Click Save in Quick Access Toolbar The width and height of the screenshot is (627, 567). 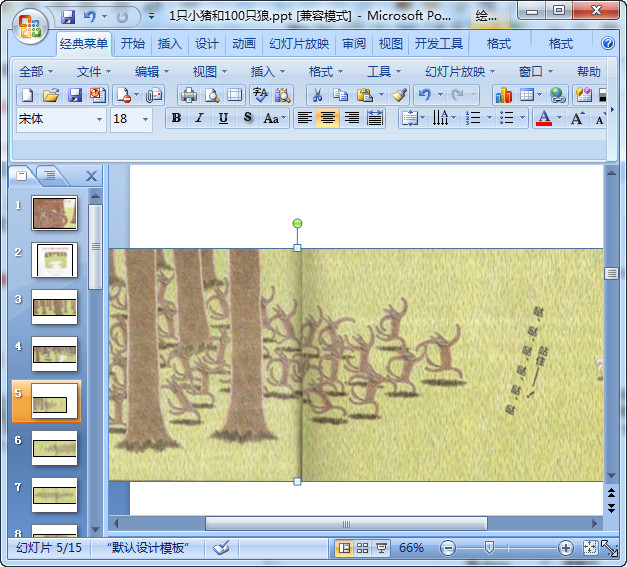click(x=68, y=17)
